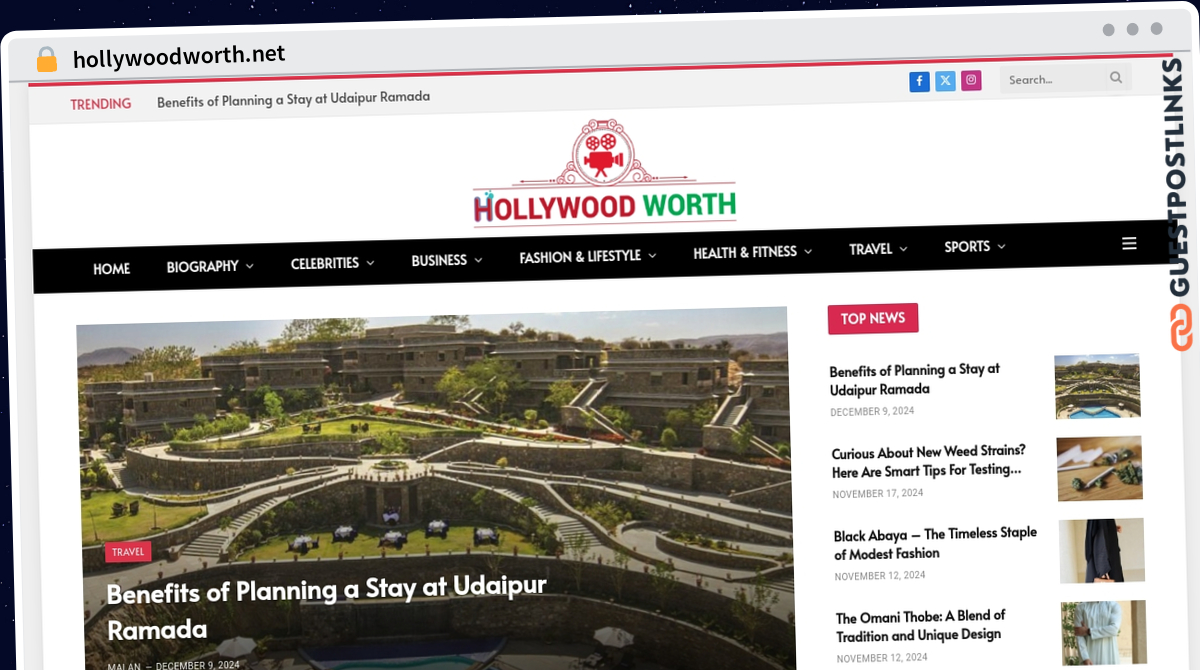Click the Travel category tag on featured post
1200x670 pixels.
coord(128,551)
